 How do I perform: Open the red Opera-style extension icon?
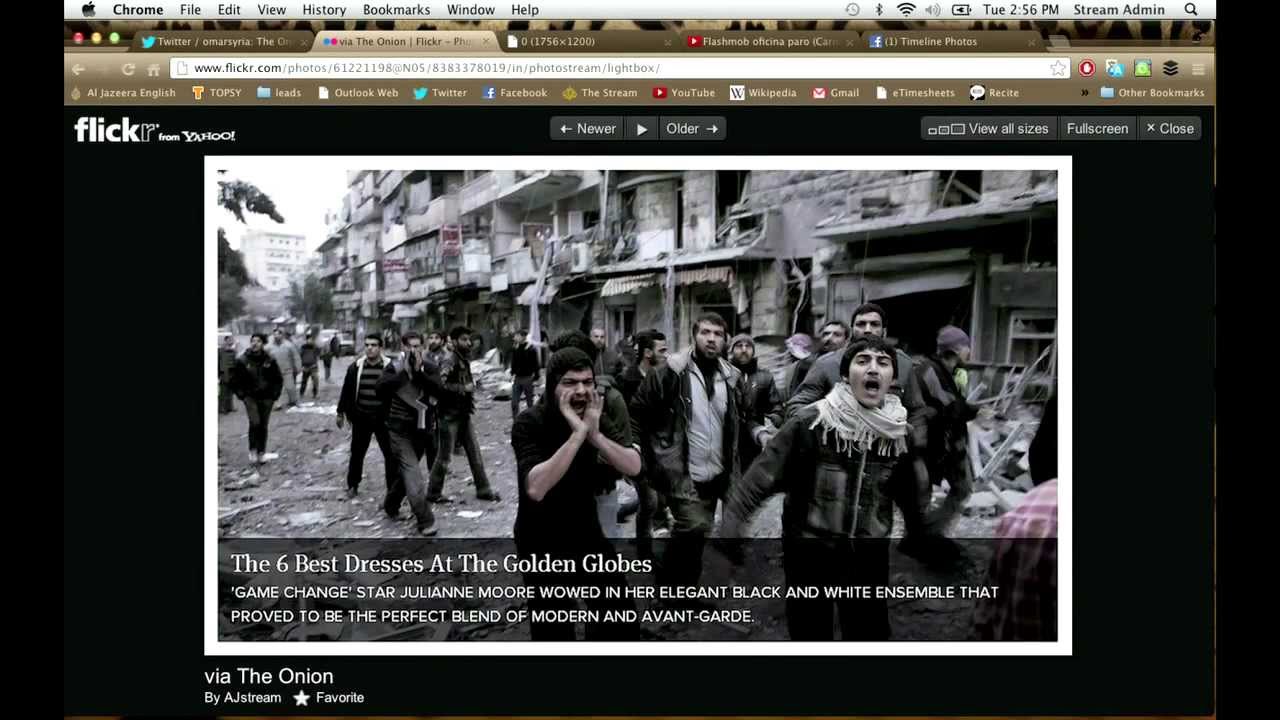pos(1087,68)
